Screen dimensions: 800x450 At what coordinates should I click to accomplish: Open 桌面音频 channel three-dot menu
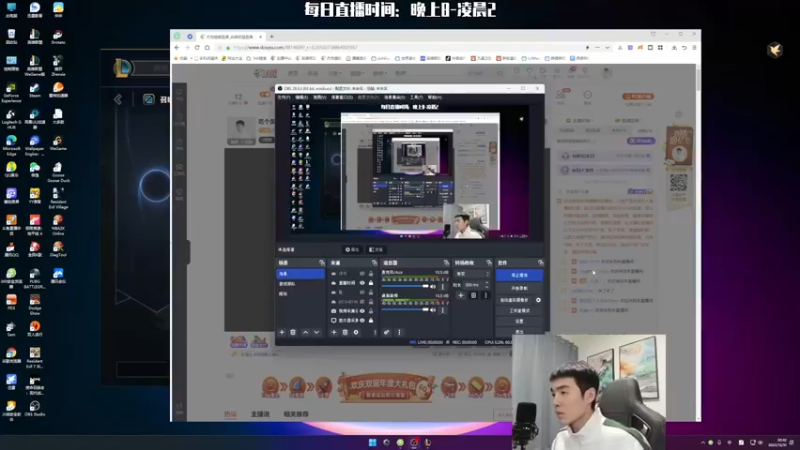click(442, 310)
